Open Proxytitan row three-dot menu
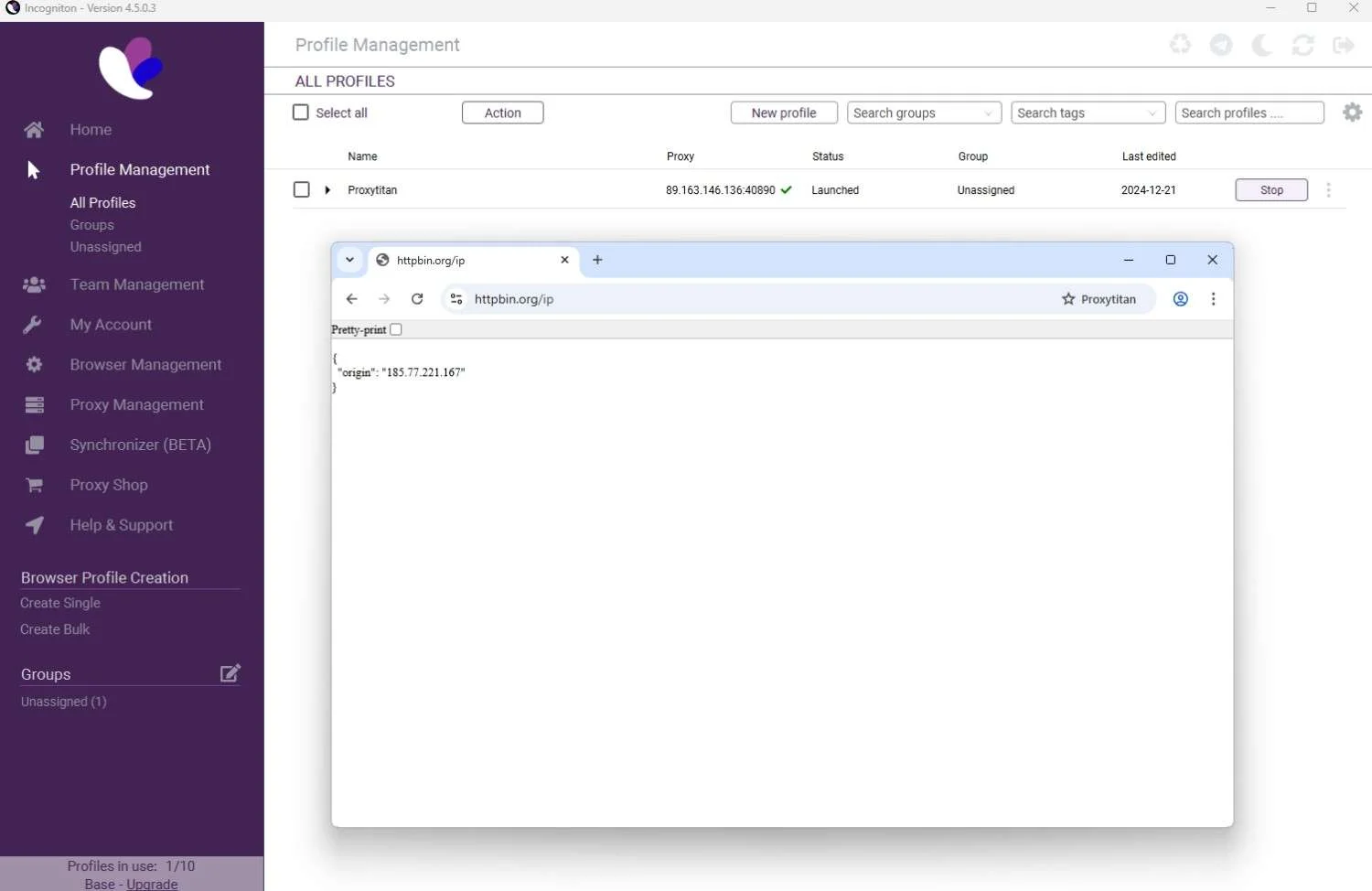 [1328, 189]
